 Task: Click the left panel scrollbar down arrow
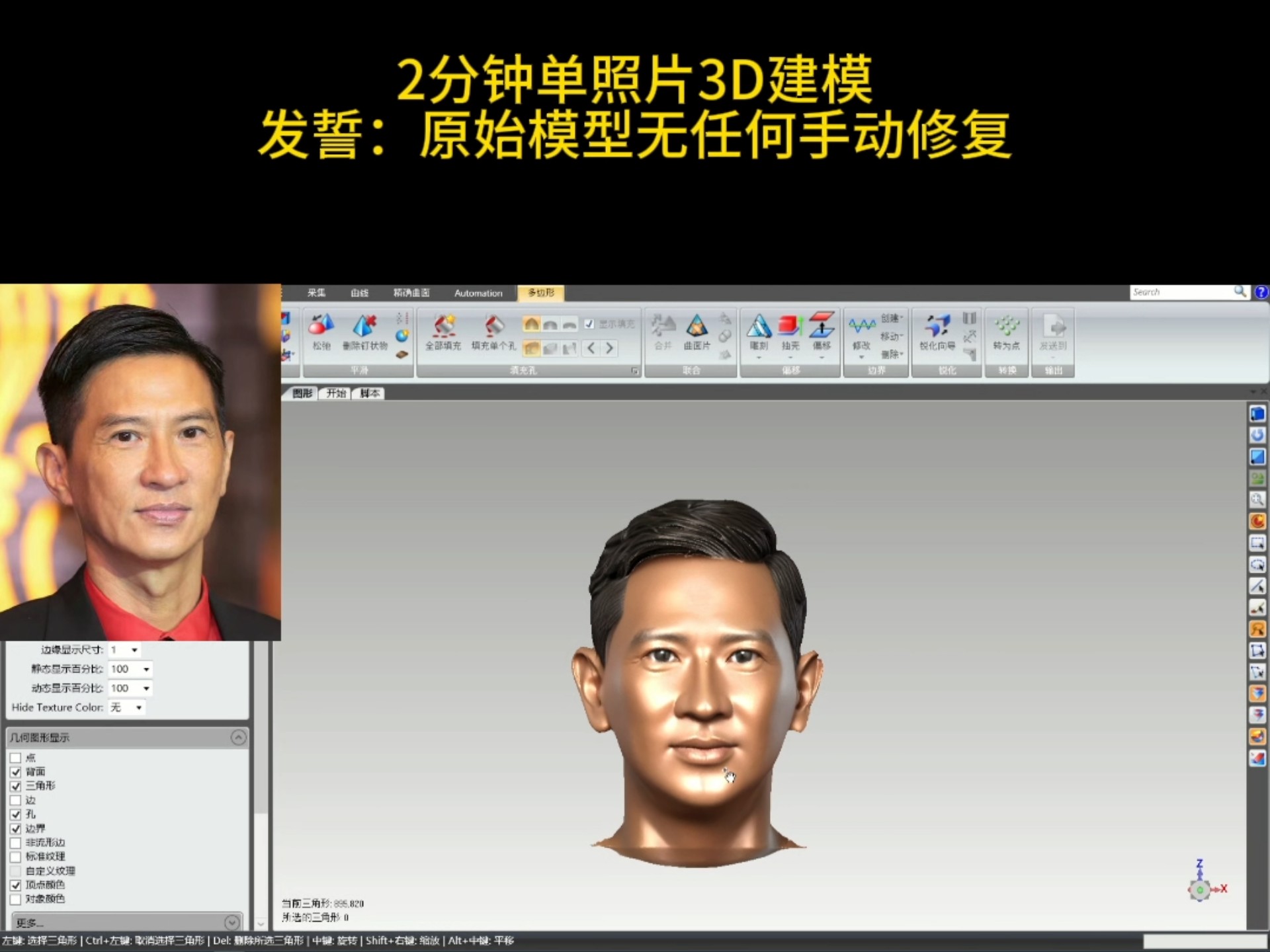[261, 924]
